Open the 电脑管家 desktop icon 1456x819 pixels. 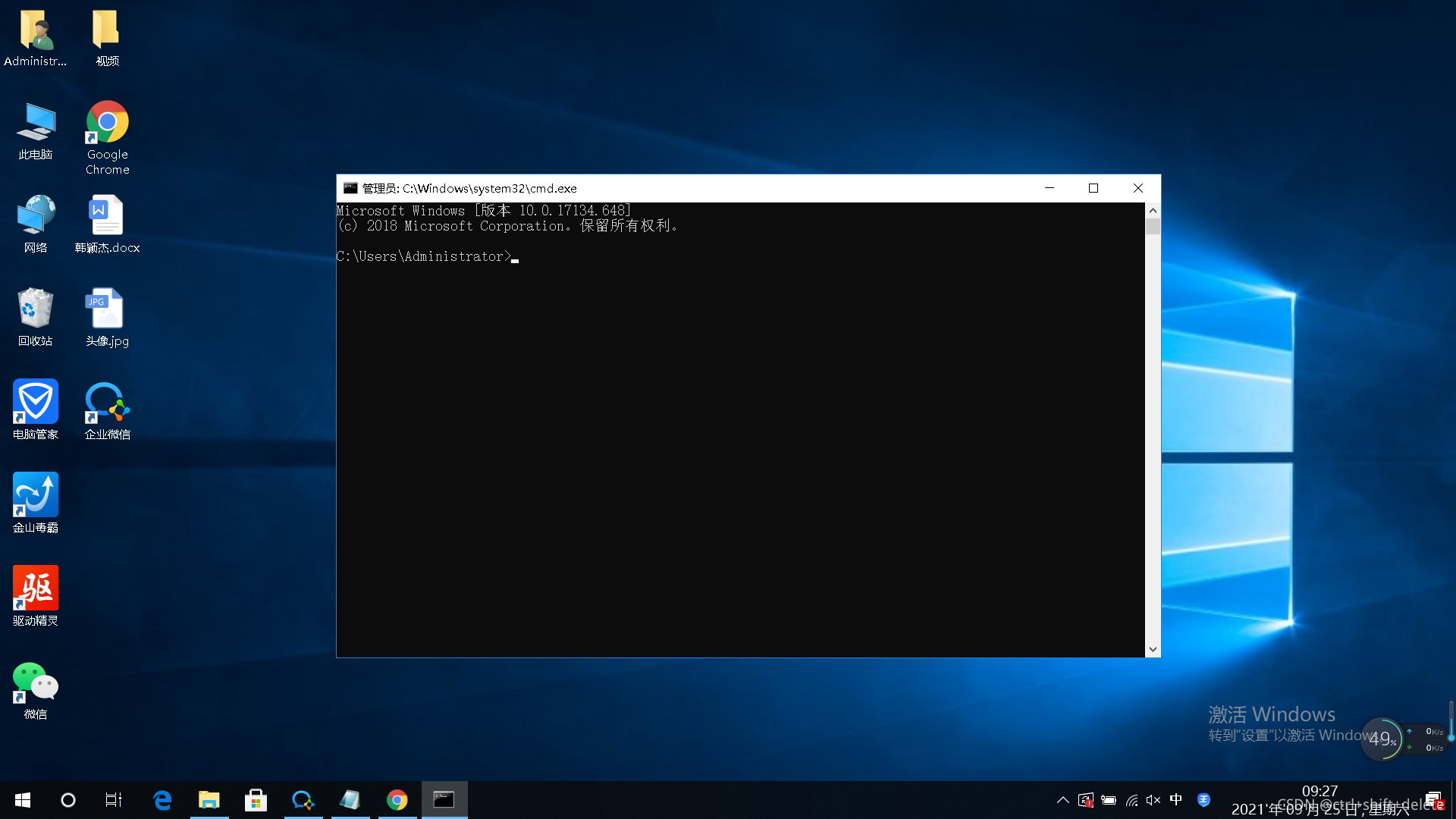(x=35, y=402)
